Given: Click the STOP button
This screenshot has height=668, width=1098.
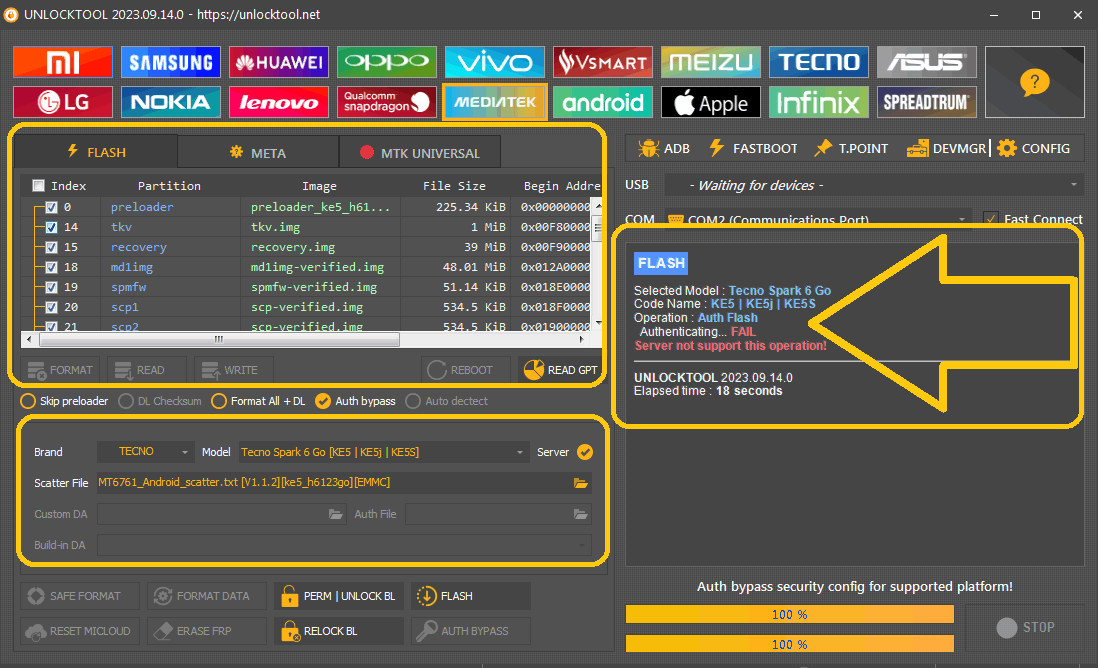Looking at the screenshot, I should 1024,627.
